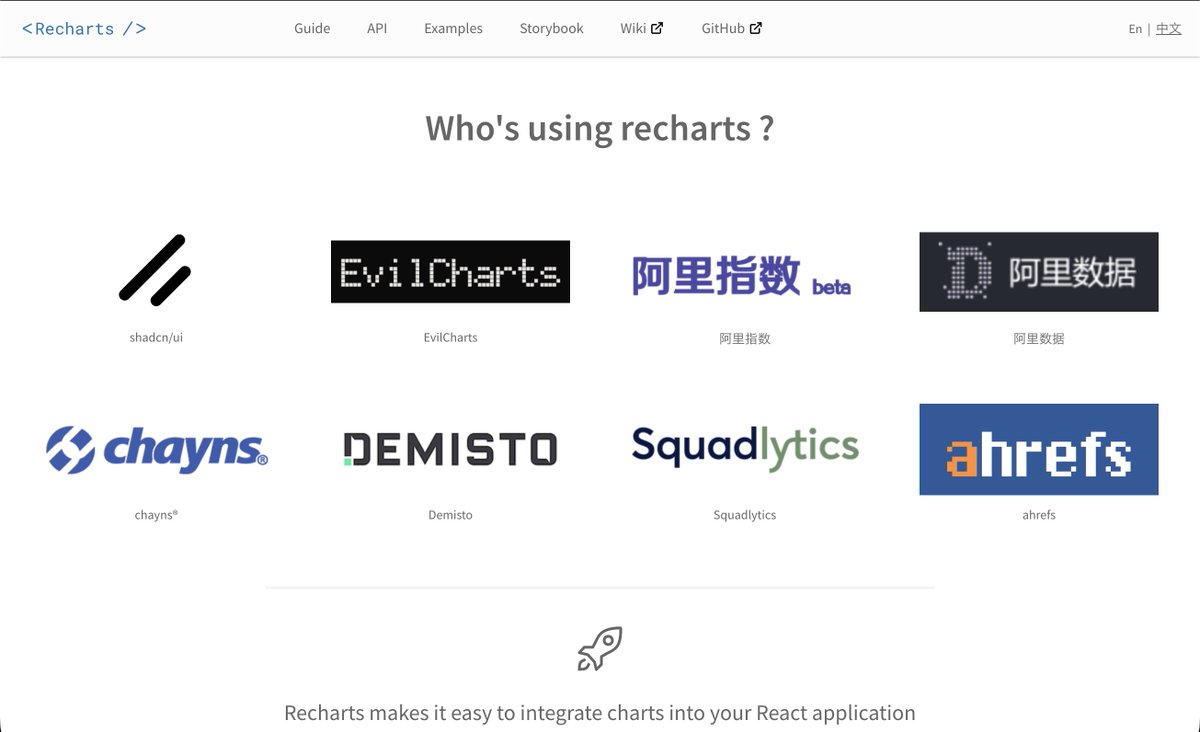Click the rocket icon
The height and width of the screenshot is (732, 1200).
[600, 649]
